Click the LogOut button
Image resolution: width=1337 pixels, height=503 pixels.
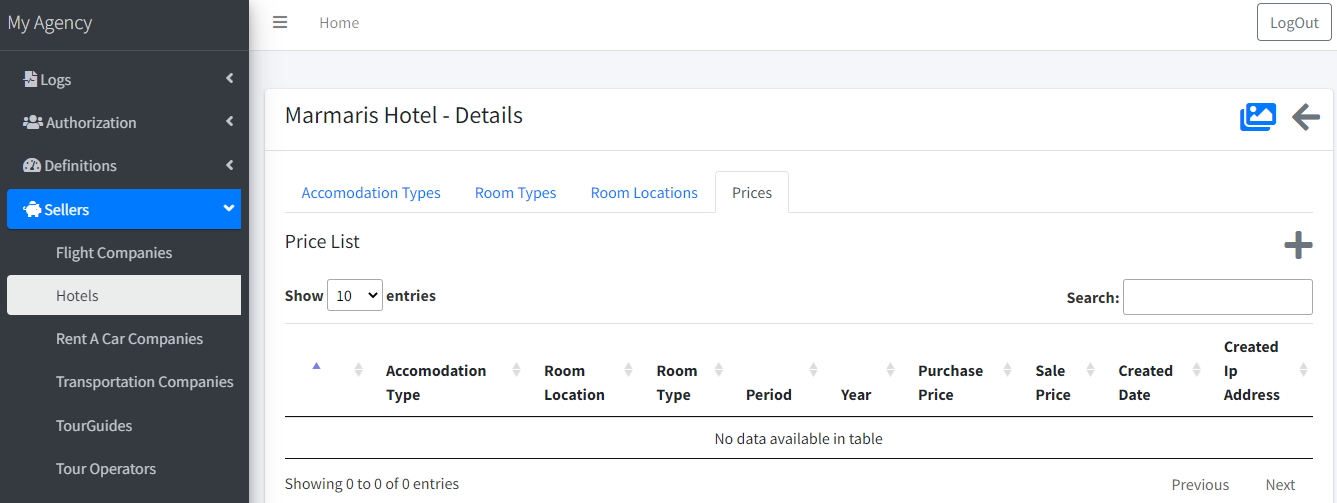point(1294,22)
